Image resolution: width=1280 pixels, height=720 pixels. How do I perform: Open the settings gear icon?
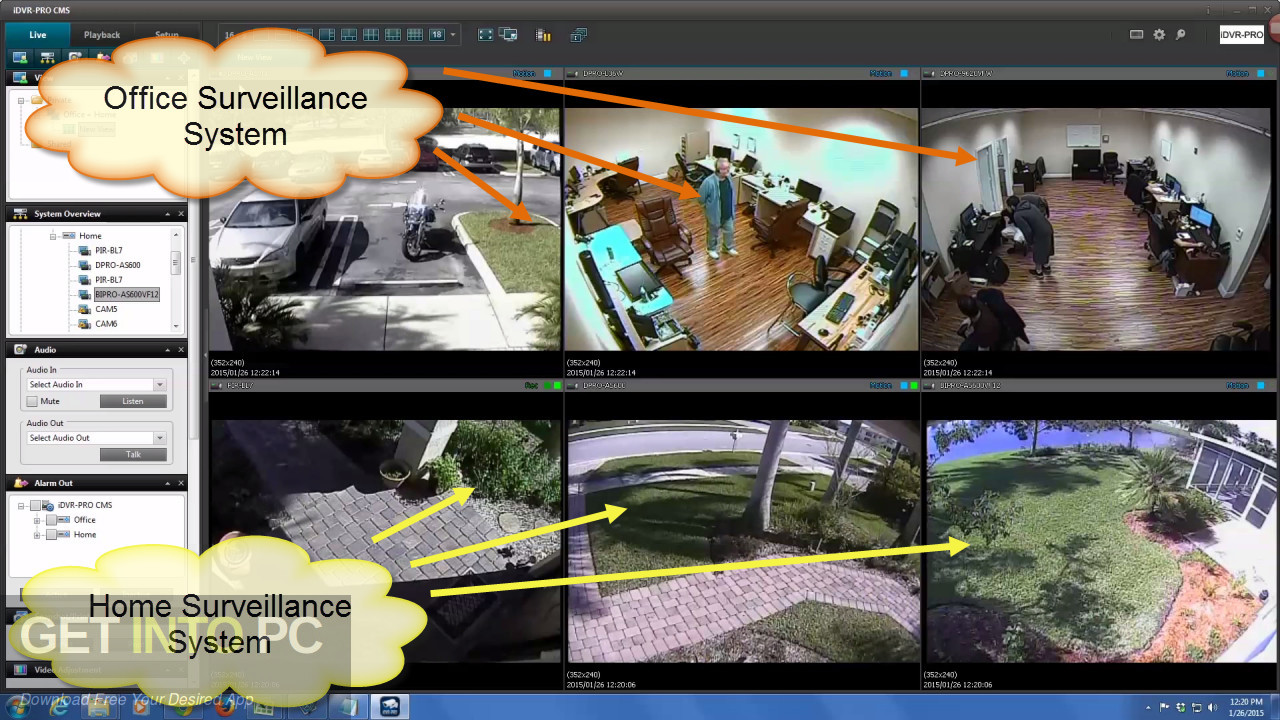pyautogui.click(x=1158, y=33)
